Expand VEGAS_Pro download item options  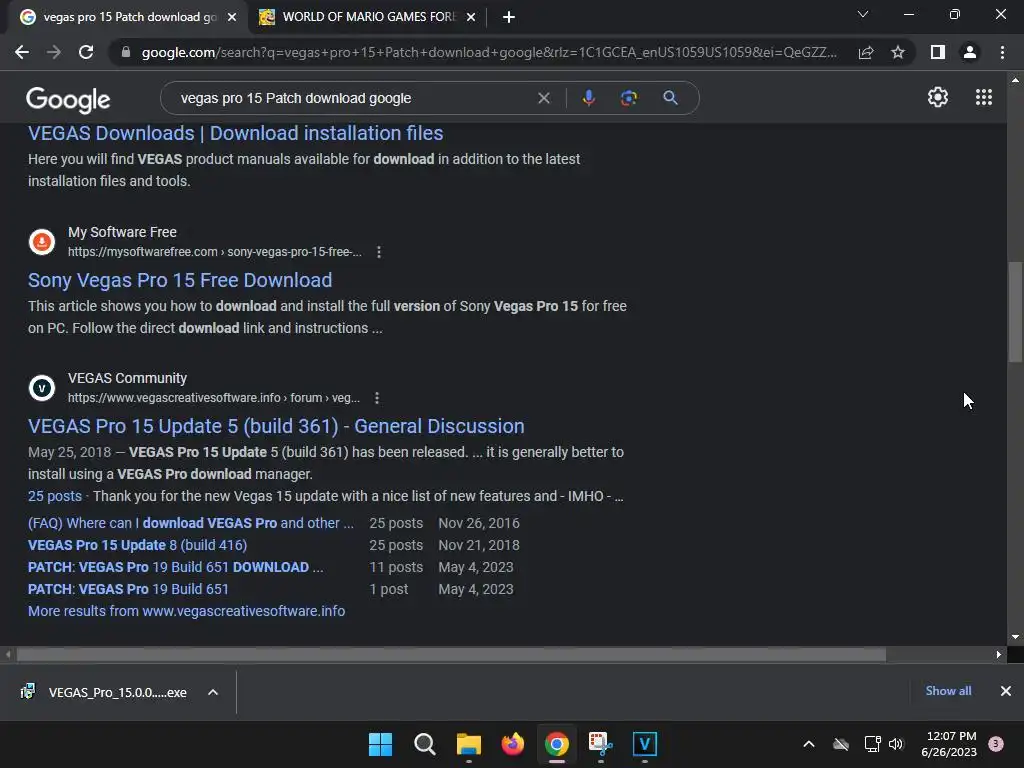click(x=213, y=692)
